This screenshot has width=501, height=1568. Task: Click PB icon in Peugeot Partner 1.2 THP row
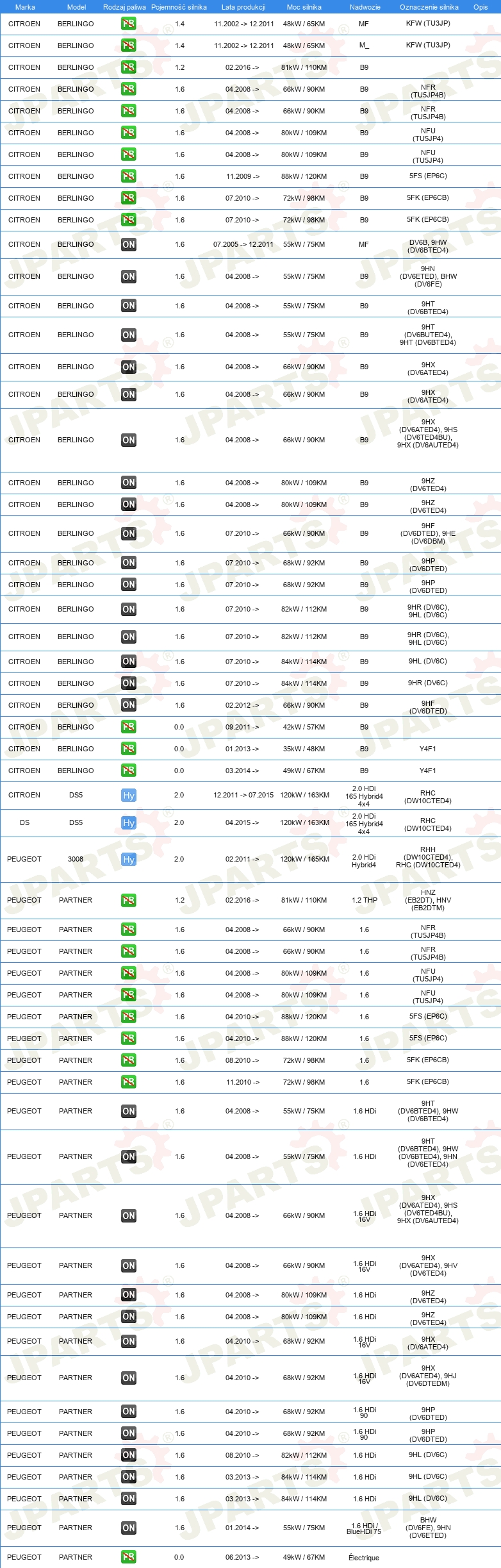point(128,900)
